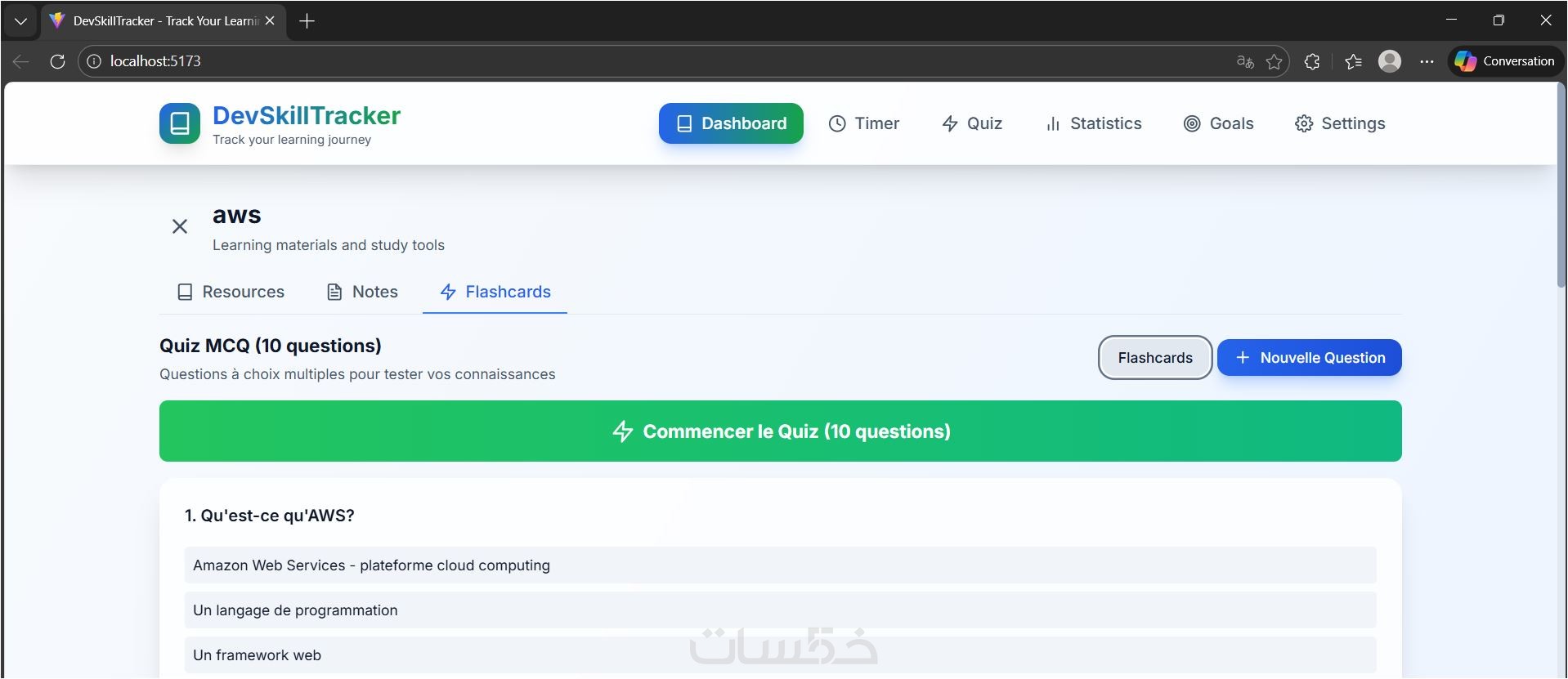Click the DevSkillTracker title text
The width and height of the screenshot is (1568, 679).
point(307,116)
